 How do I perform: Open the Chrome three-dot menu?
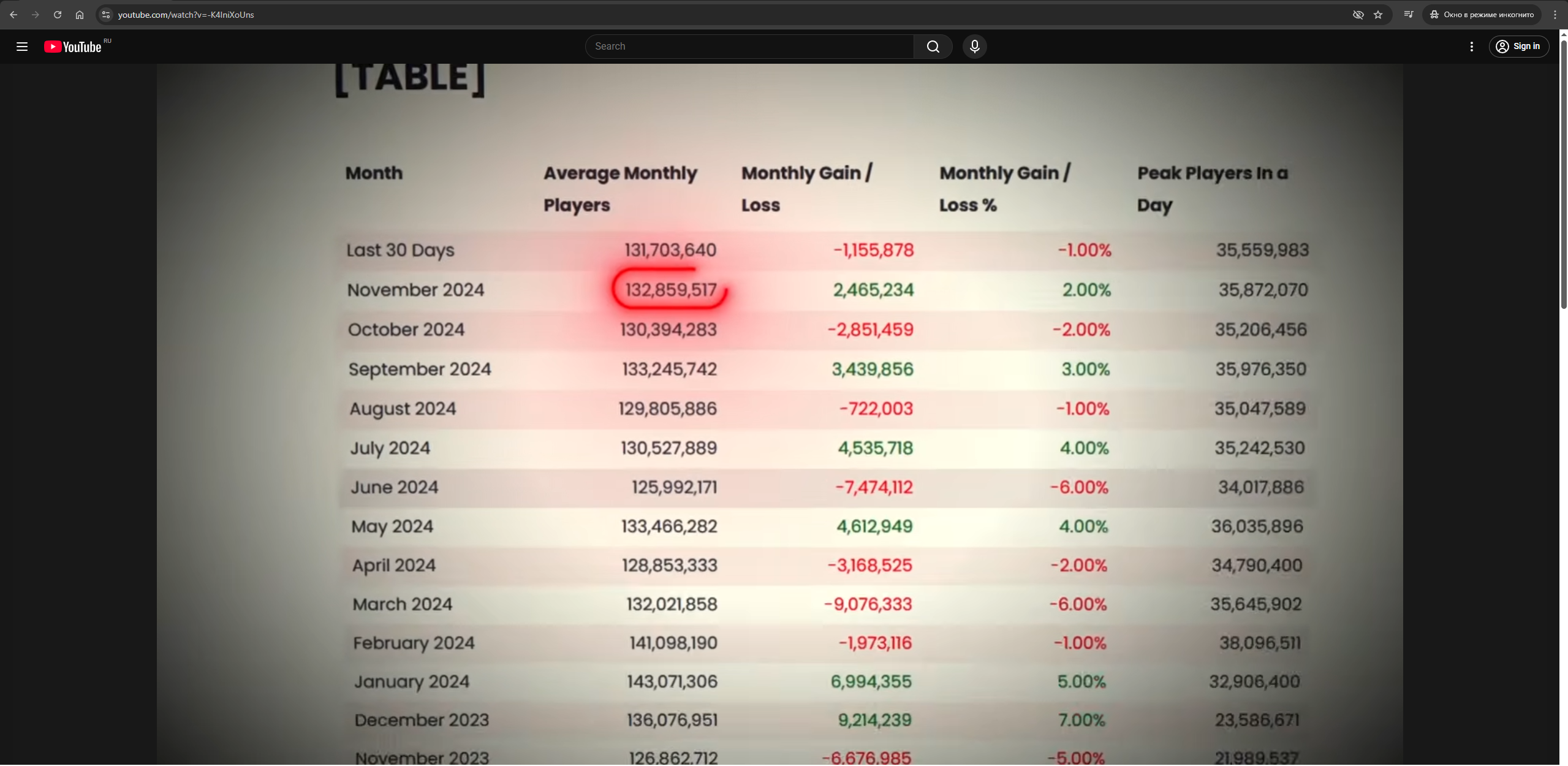point(1555,15)
